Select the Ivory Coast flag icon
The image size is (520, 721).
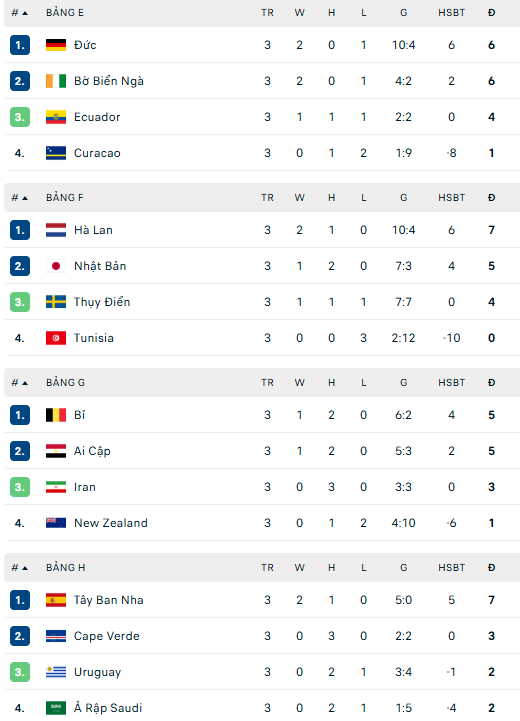(x=56, y=81)
